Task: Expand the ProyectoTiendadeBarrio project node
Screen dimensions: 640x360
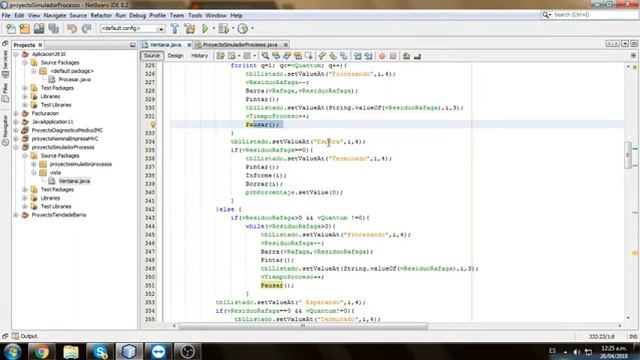Action: (16, 215)
